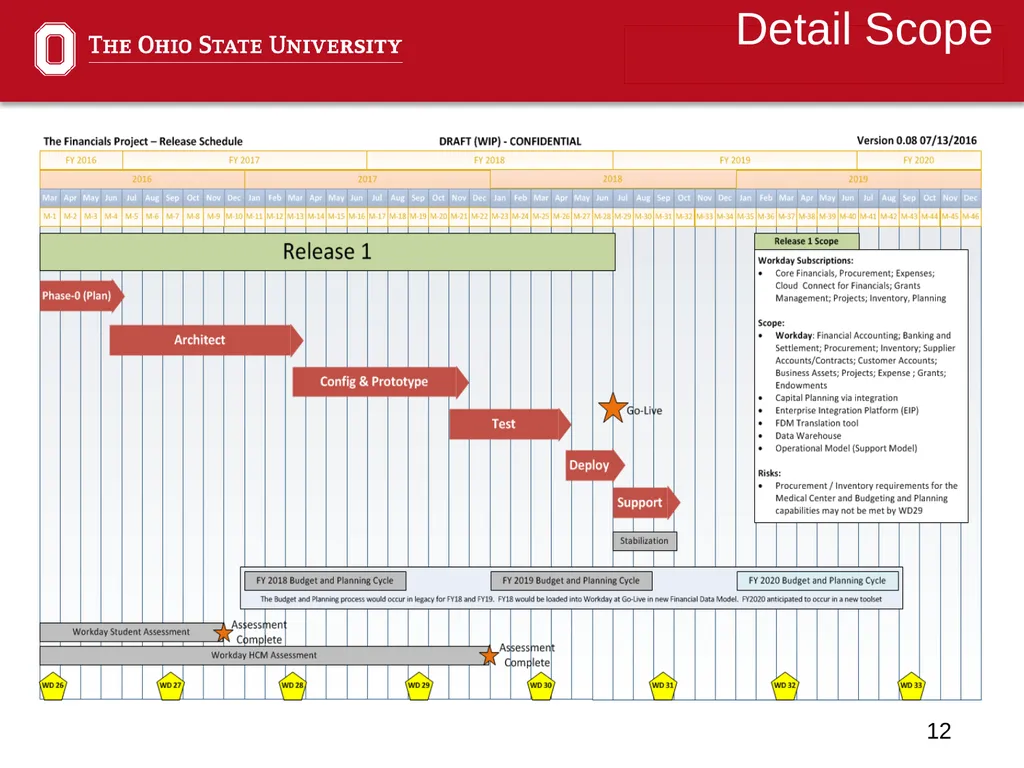Select the WD 27 yellow pentagon marker

click(x=170, y=686)
